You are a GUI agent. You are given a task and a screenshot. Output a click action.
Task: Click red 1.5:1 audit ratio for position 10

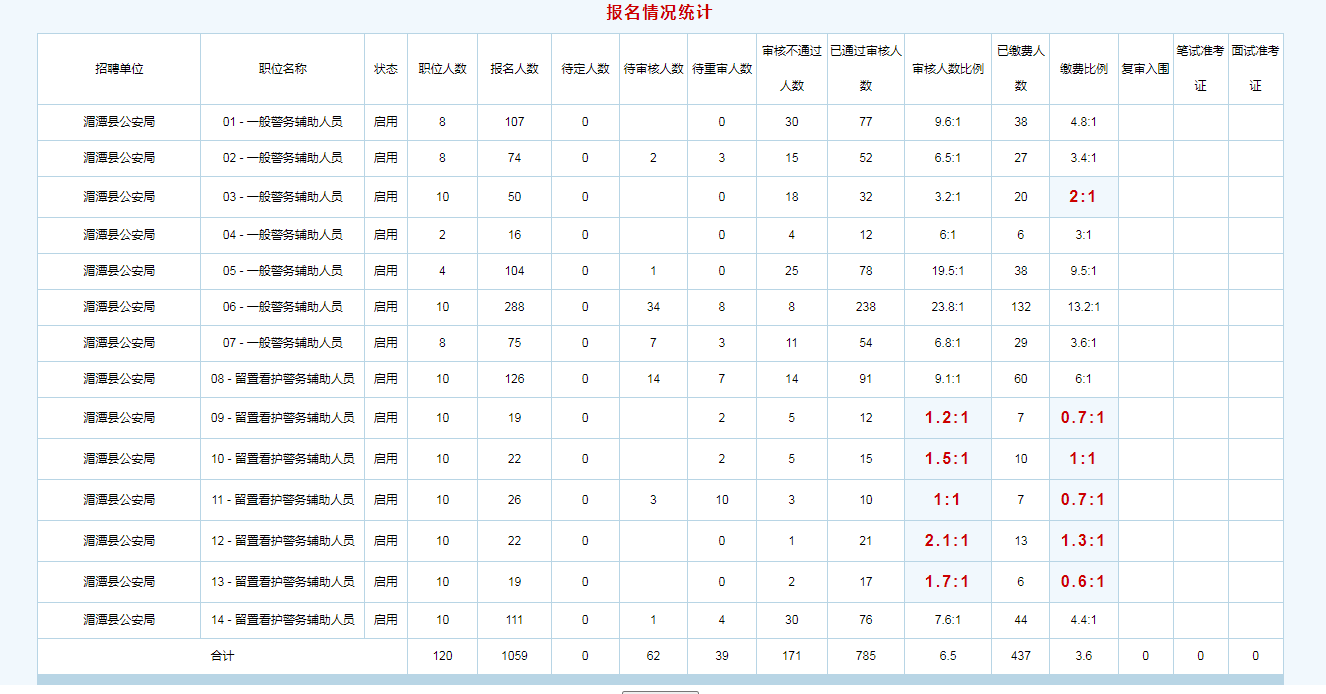pos(947,459)
